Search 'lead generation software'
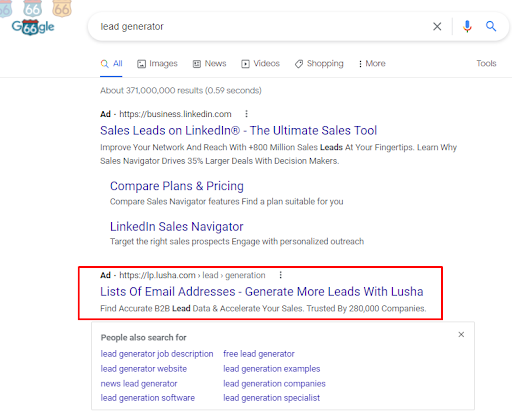This screenshot has height=415, width=512. 148,398
